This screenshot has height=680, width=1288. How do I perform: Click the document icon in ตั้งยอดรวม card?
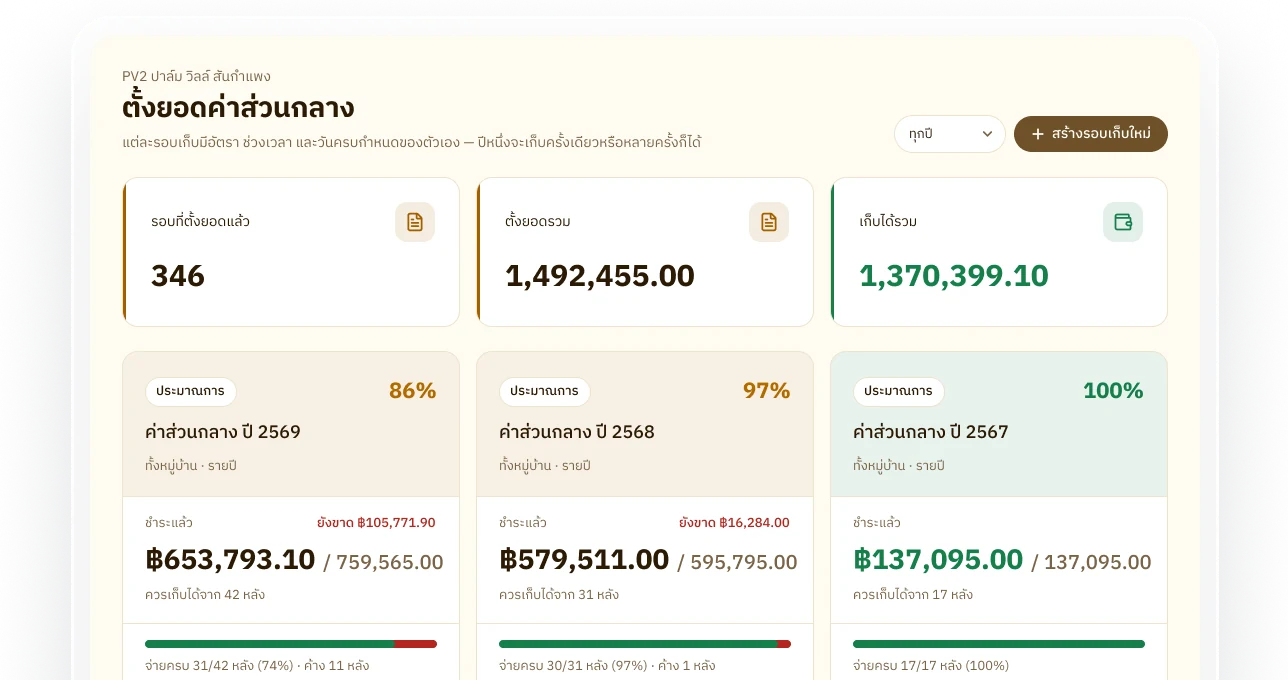(x=769, y=222)
